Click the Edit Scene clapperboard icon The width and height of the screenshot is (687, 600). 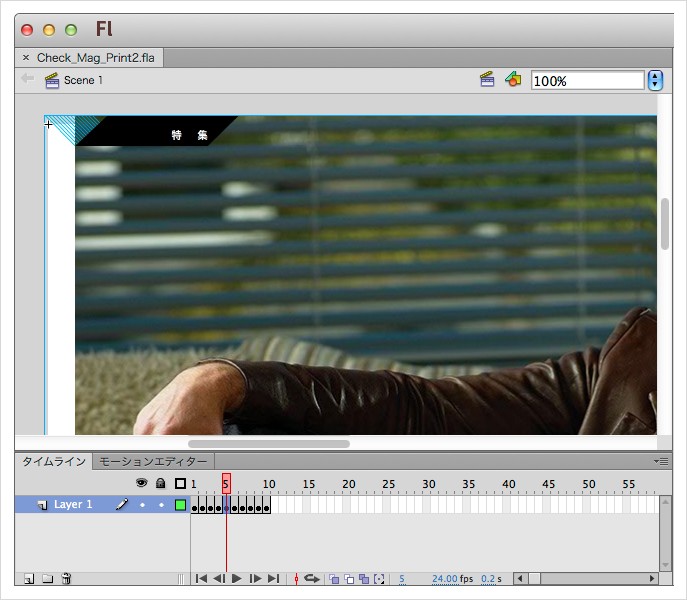point(487,79)
